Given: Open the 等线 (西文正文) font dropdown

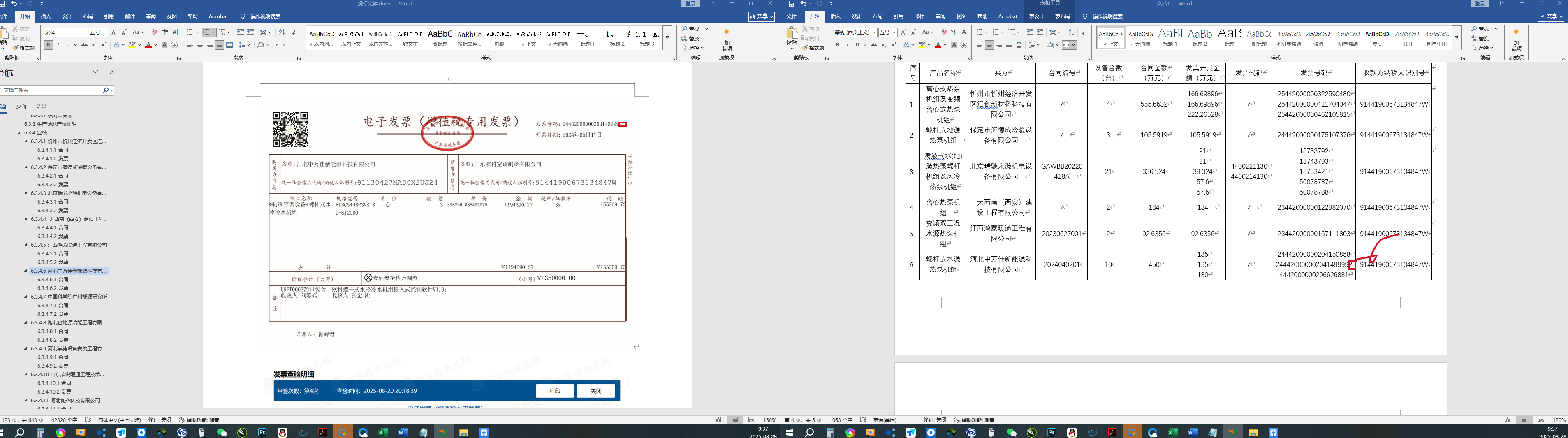Looking at the screenshot, I should point(874,32).
